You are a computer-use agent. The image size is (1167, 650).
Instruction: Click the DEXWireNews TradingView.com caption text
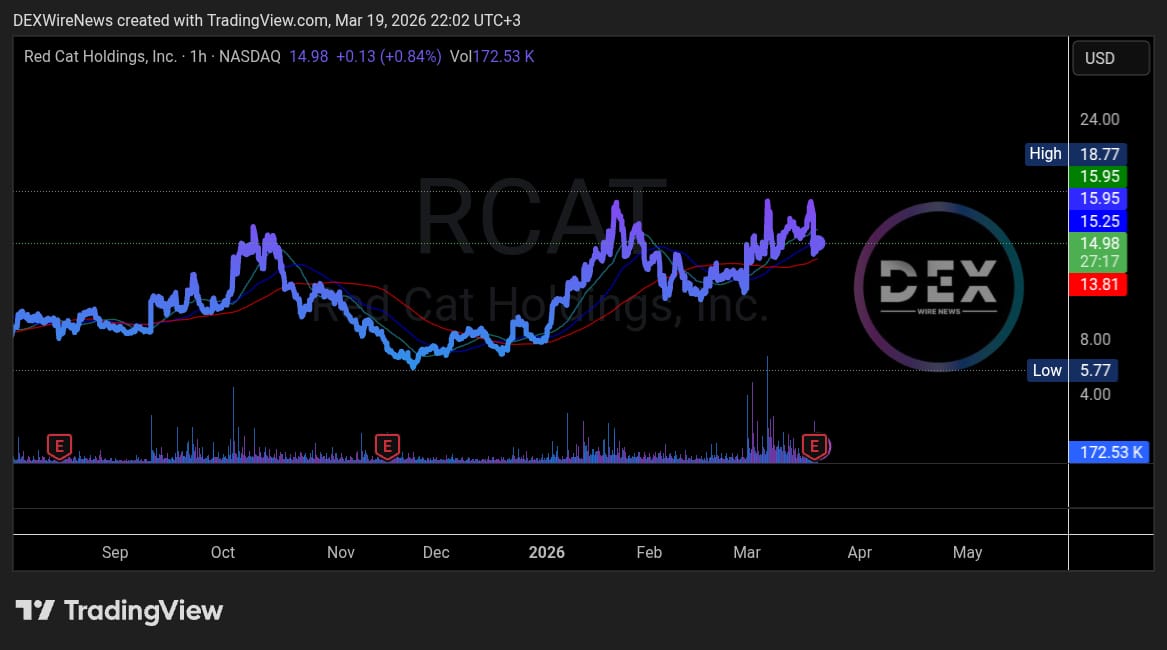266,20
